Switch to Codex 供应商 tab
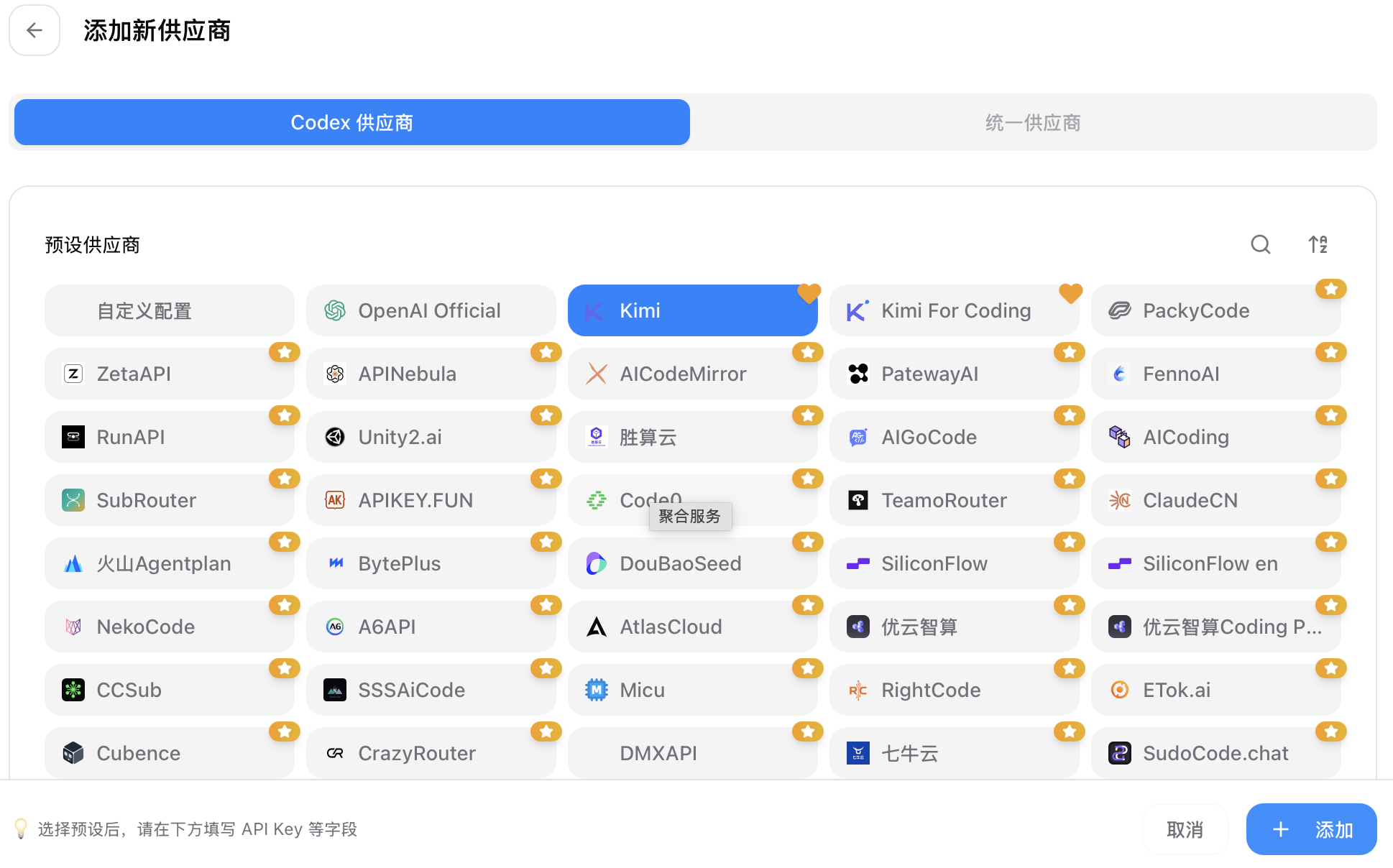 tap(352, 122)
